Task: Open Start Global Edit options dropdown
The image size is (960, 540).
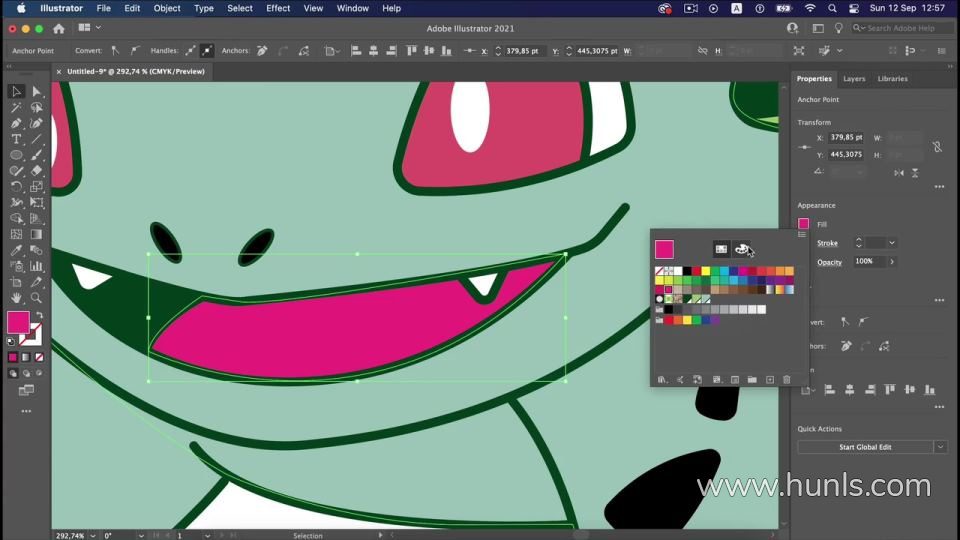Action: (940, 447)
